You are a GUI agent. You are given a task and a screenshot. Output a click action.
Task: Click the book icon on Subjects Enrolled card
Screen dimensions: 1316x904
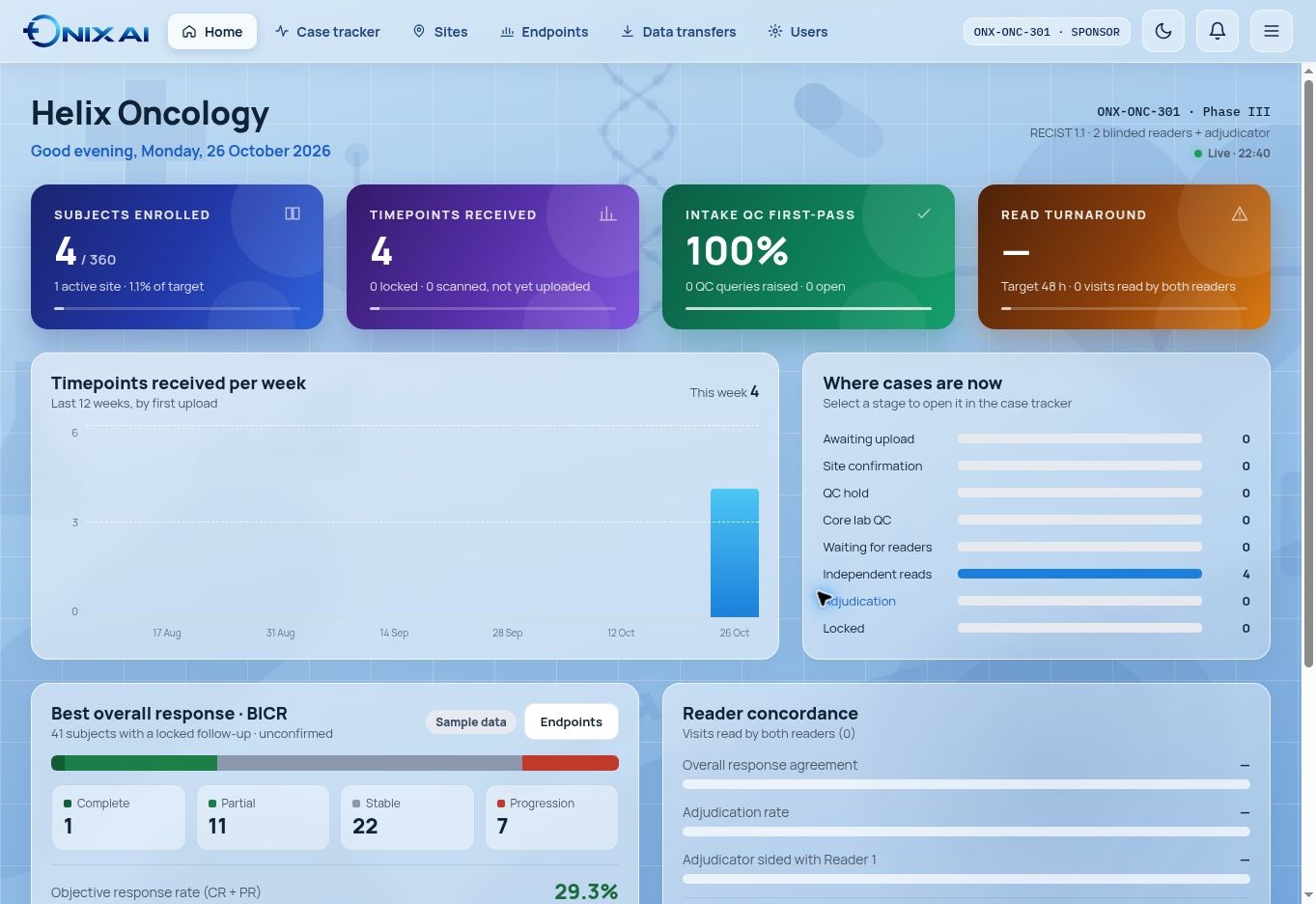tap(293, 213)
